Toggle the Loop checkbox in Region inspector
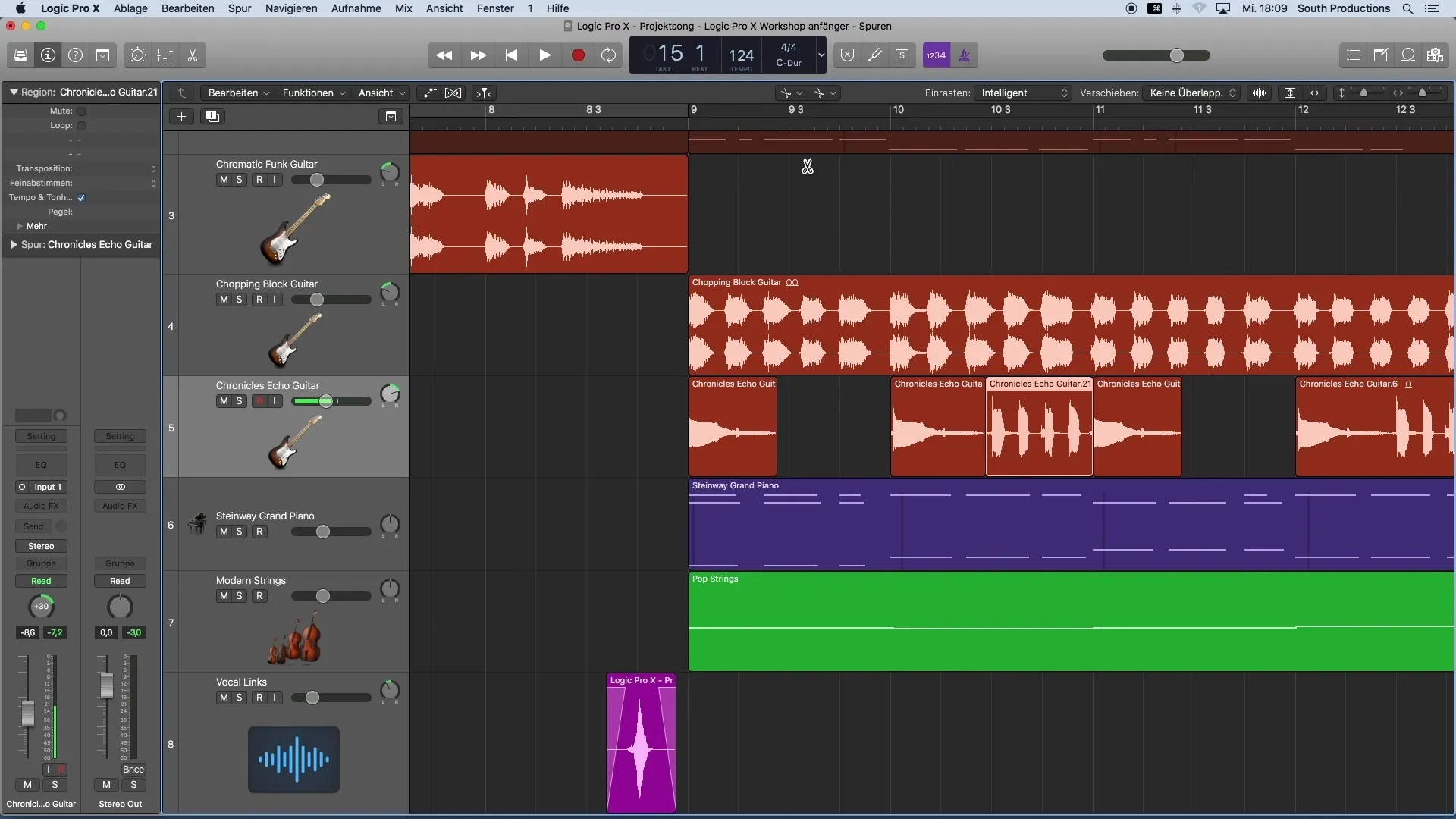This screenshot has width=1456, height=819. point(81,126)
